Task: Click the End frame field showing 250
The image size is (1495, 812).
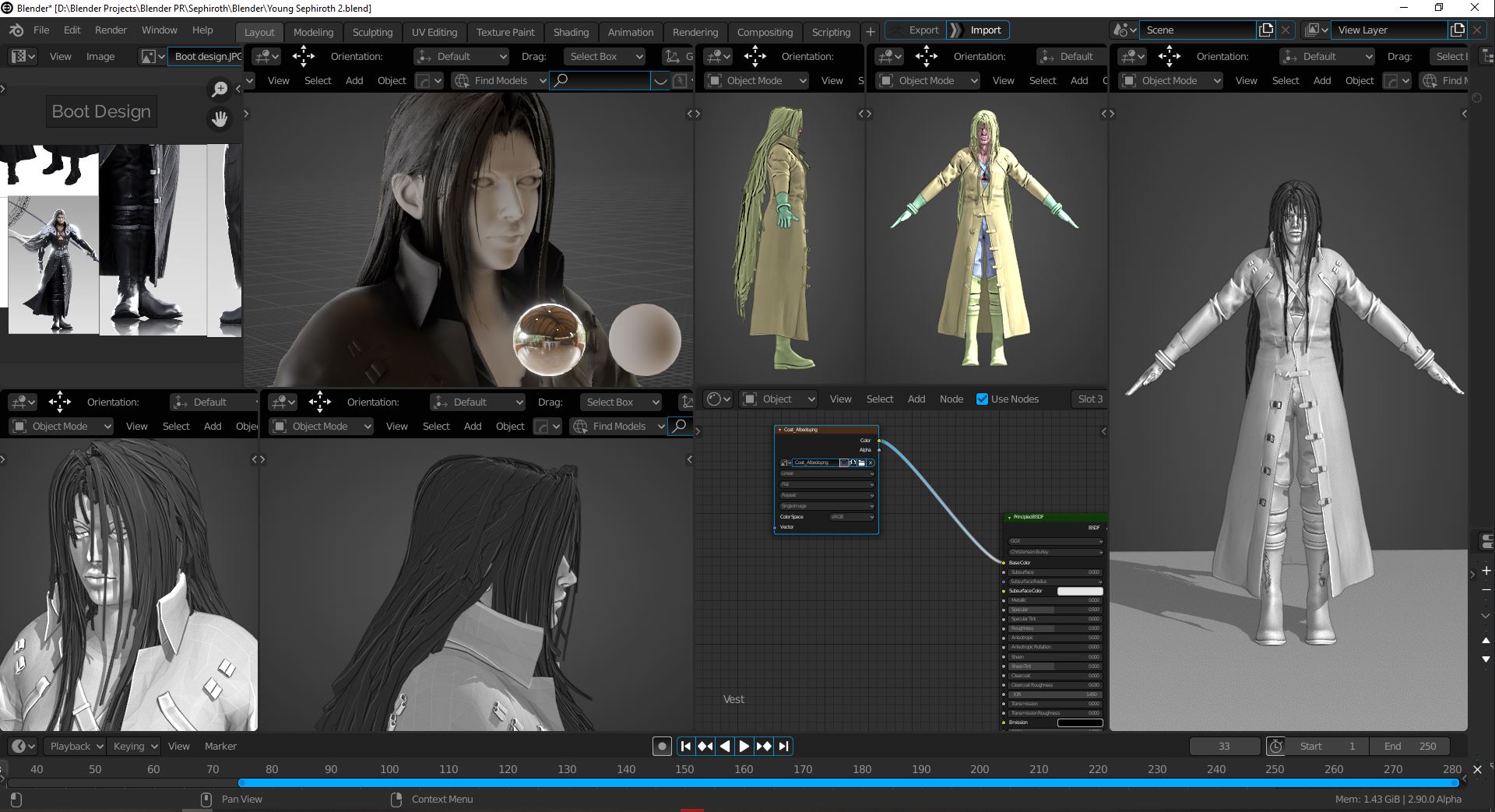Action: tap(1409, 746)
